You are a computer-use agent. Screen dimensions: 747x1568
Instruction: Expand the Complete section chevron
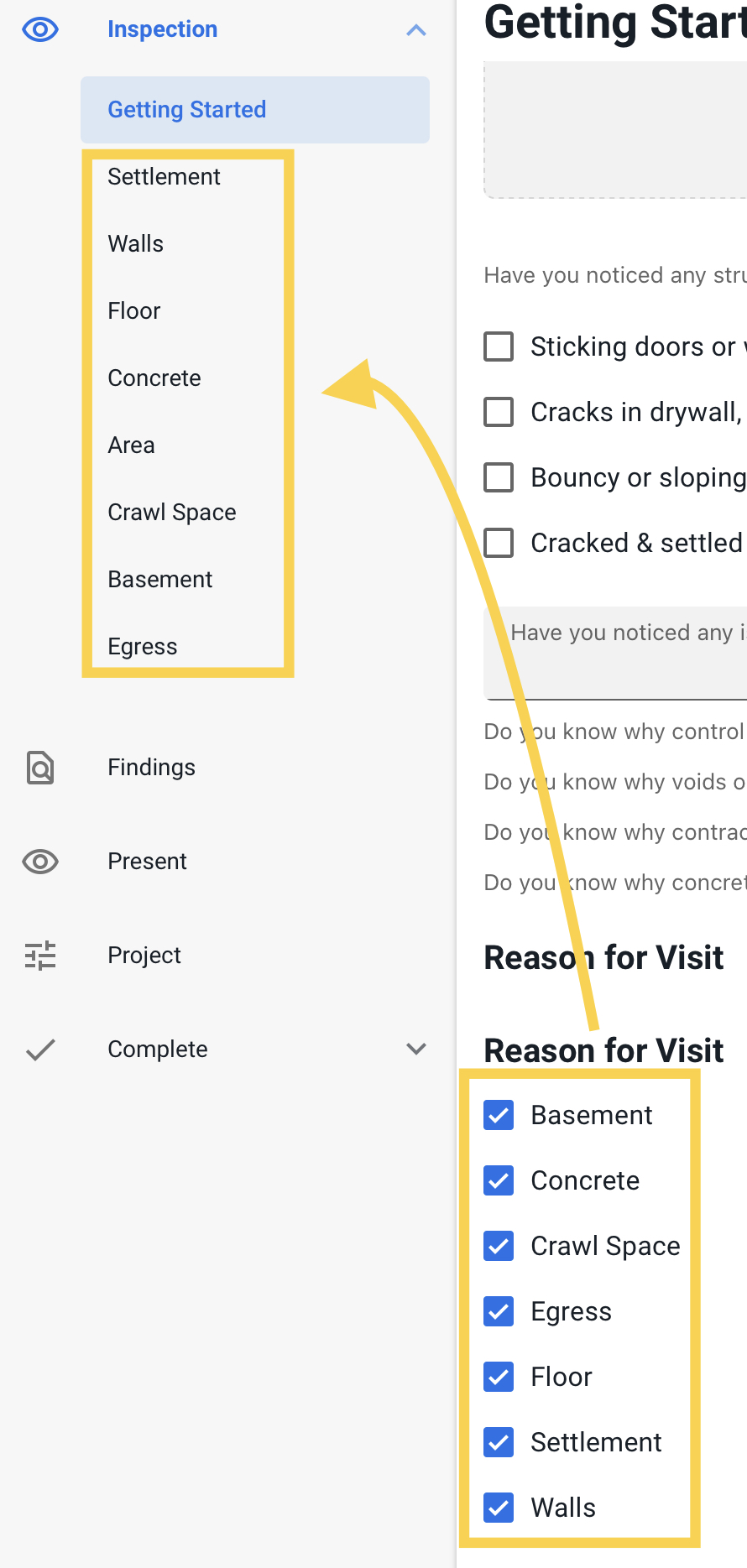416,1049
